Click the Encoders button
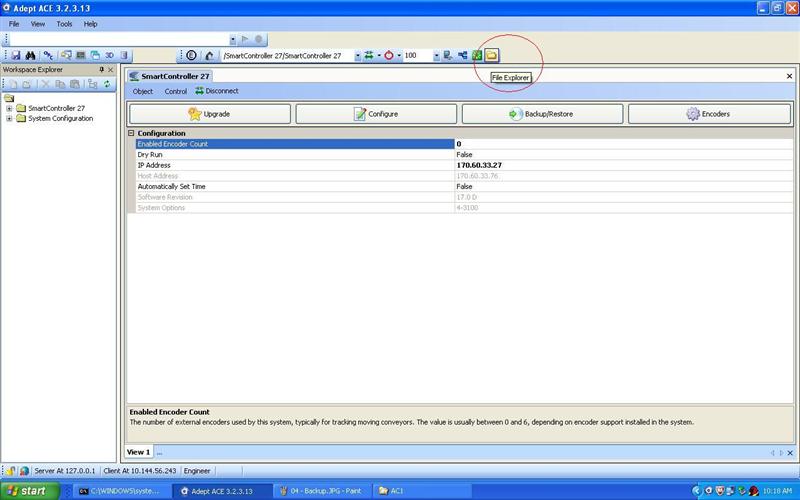The height and width of the screenshot is (500, 800). (x=709, y=114)
